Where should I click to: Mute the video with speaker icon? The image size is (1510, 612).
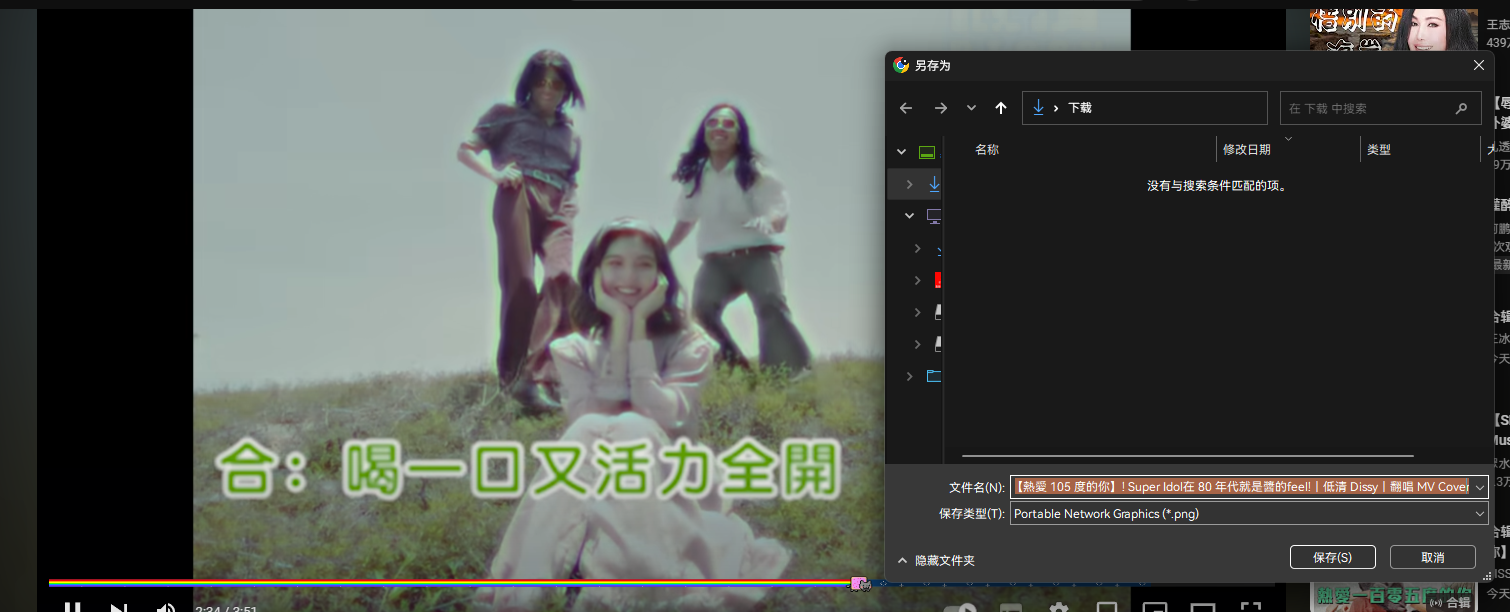(x=166, y=607)
